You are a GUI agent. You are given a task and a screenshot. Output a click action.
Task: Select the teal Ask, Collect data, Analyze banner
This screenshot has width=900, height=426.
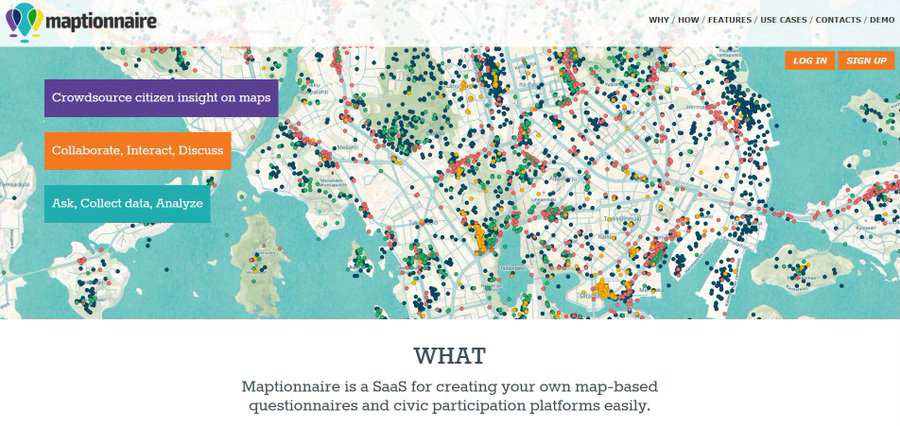[x=127, y=203]
